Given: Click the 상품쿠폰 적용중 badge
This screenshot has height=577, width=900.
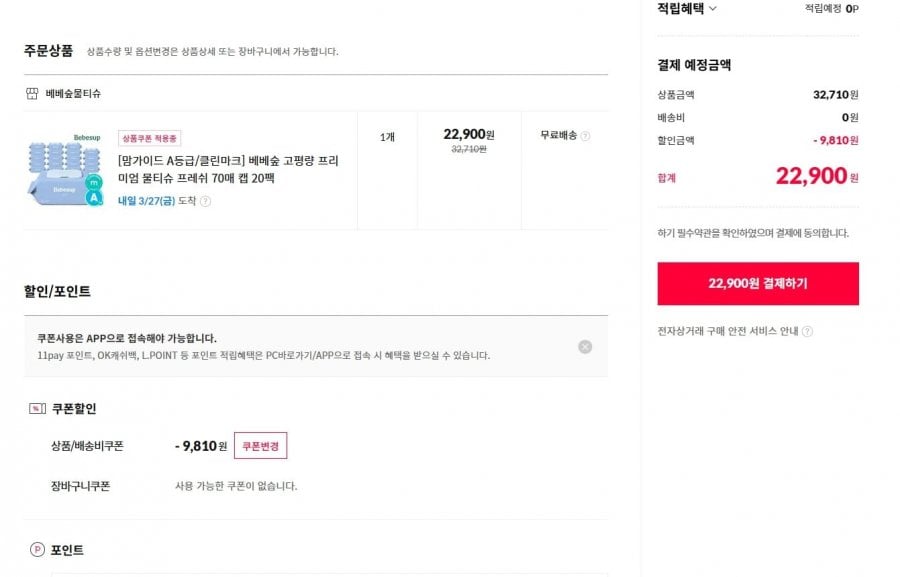Looking at the screenshot, I should pyautogui.click(x=150, y=138).
